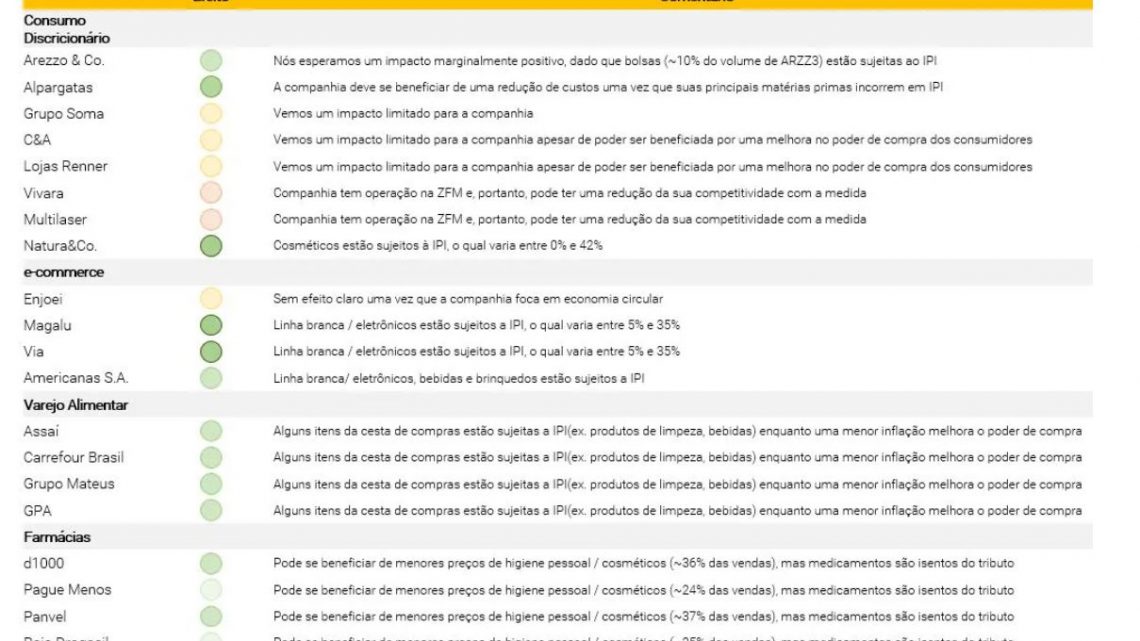
Task: Click the Arezzo comment about bolsas and ARZZ3
Action: pyautogui.click(x=605, y=61)
